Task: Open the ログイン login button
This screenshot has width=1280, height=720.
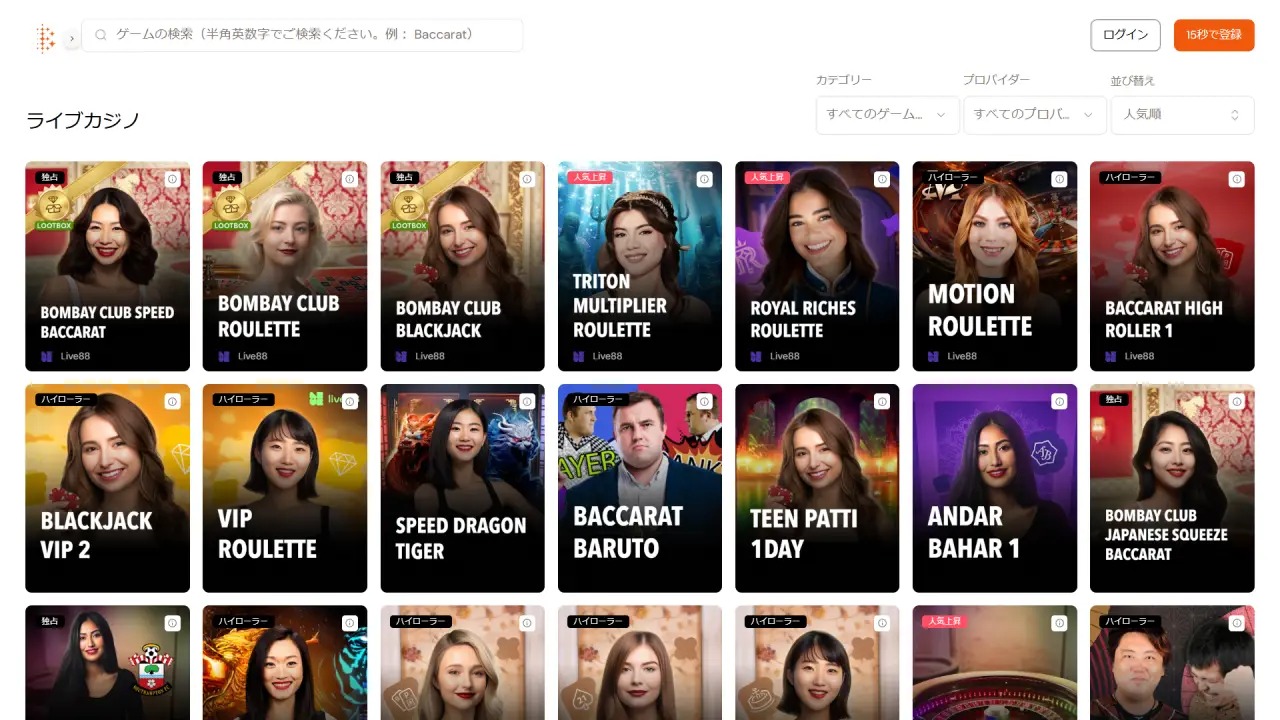Action: (1125, 35)
